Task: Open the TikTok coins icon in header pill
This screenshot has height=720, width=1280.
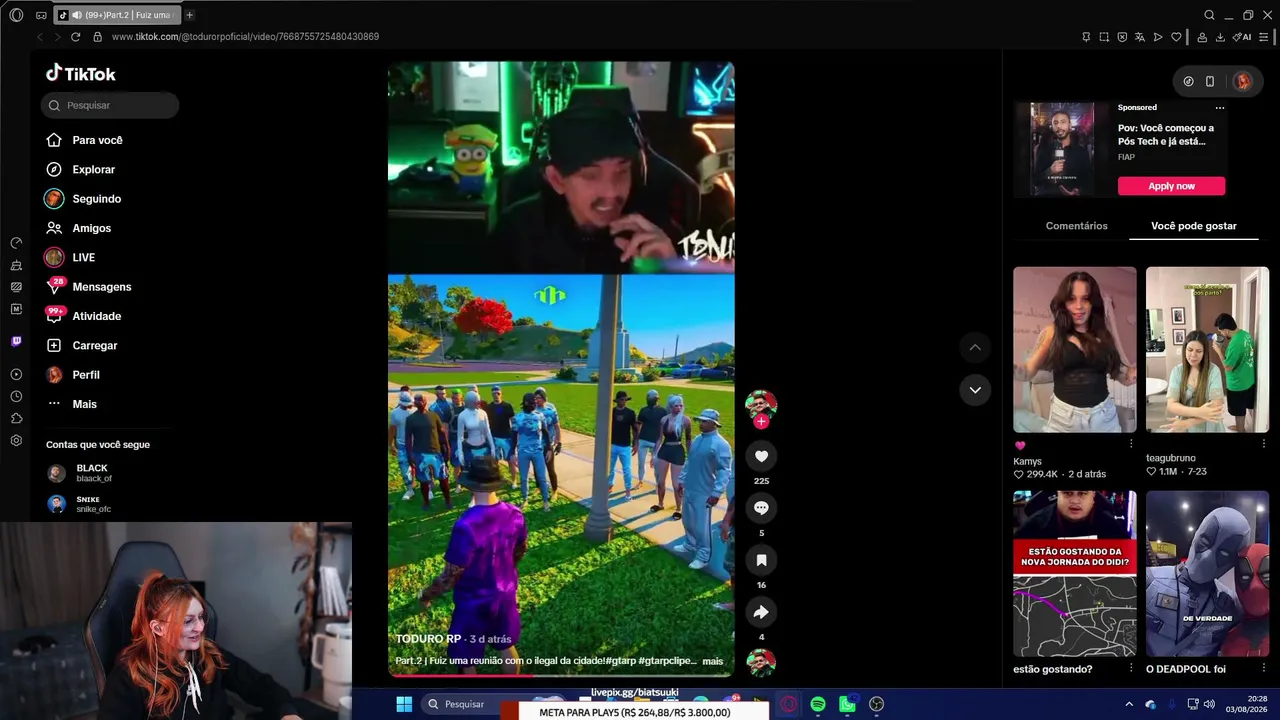Action: (x=1188, y=82)
